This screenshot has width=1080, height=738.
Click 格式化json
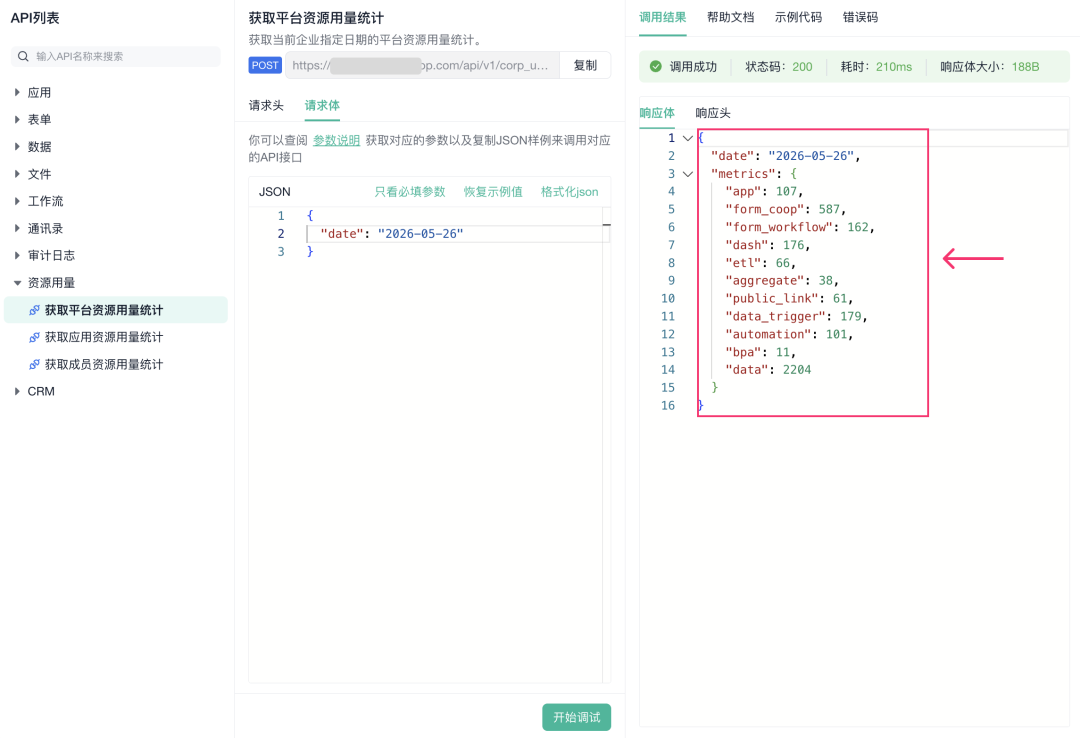point(570,192)
